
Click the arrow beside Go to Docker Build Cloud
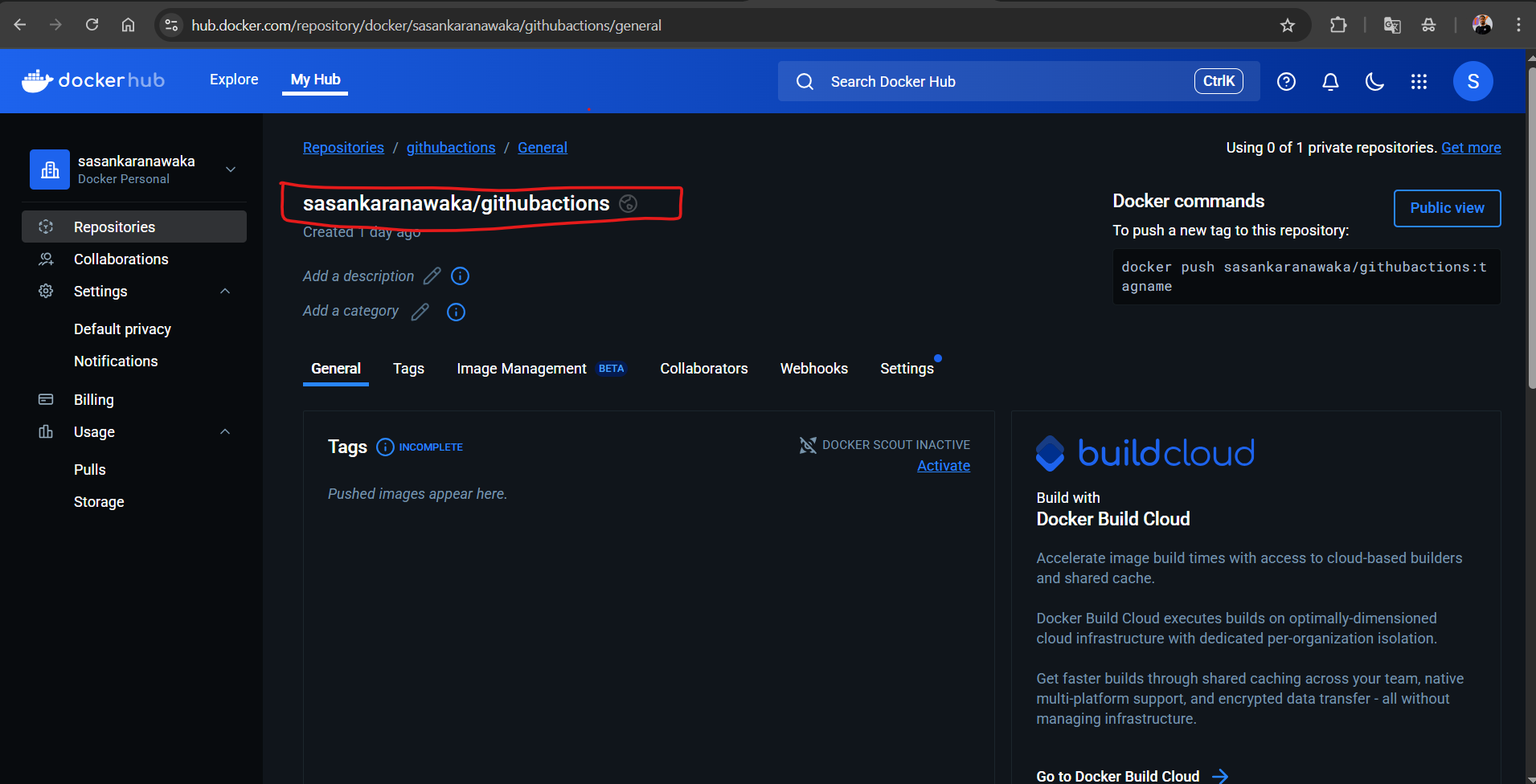click(1220, 775)
